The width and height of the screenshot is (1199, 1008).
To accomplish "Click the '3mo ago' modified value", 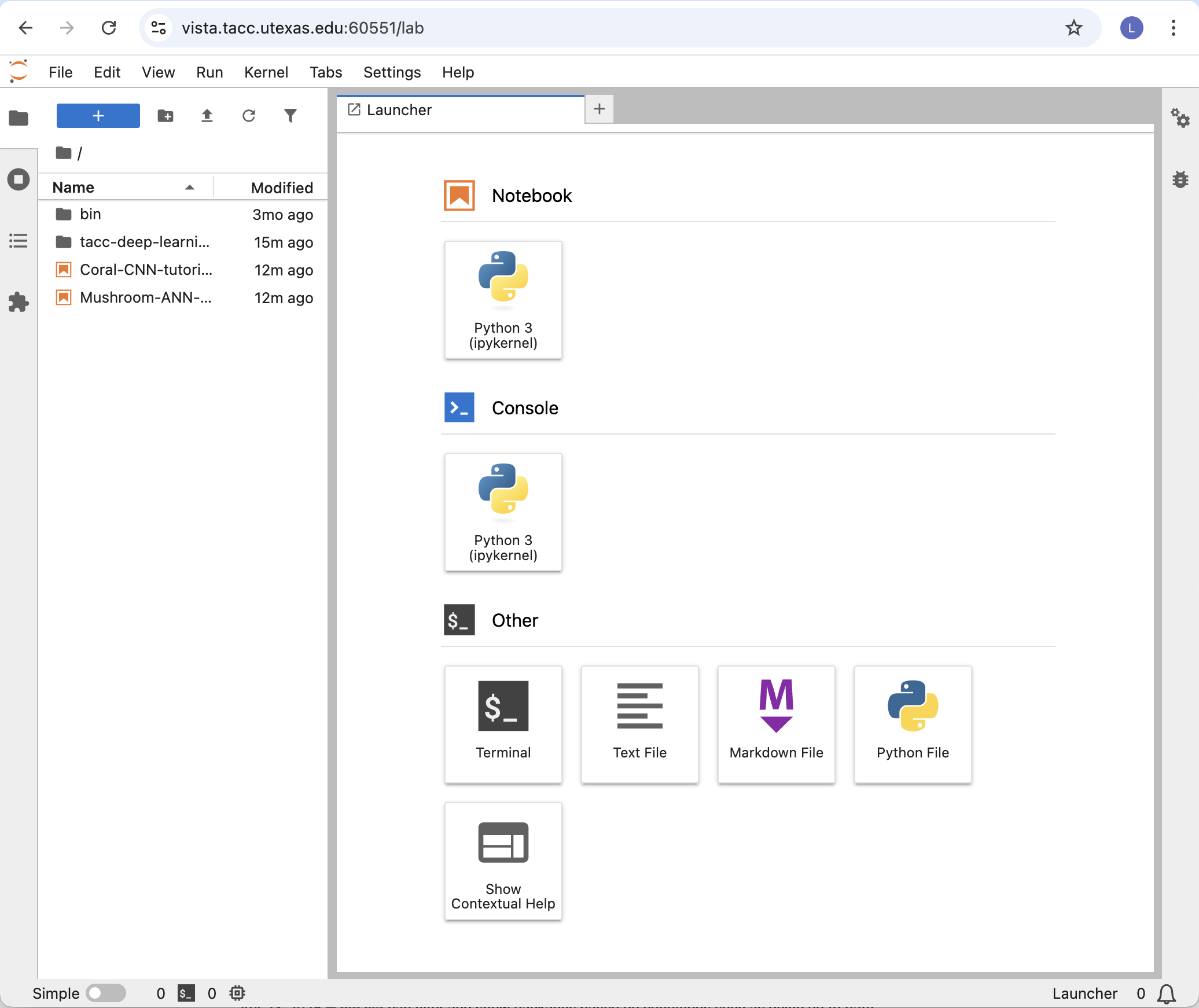I will pyautogui.click(x=283, y=215).
